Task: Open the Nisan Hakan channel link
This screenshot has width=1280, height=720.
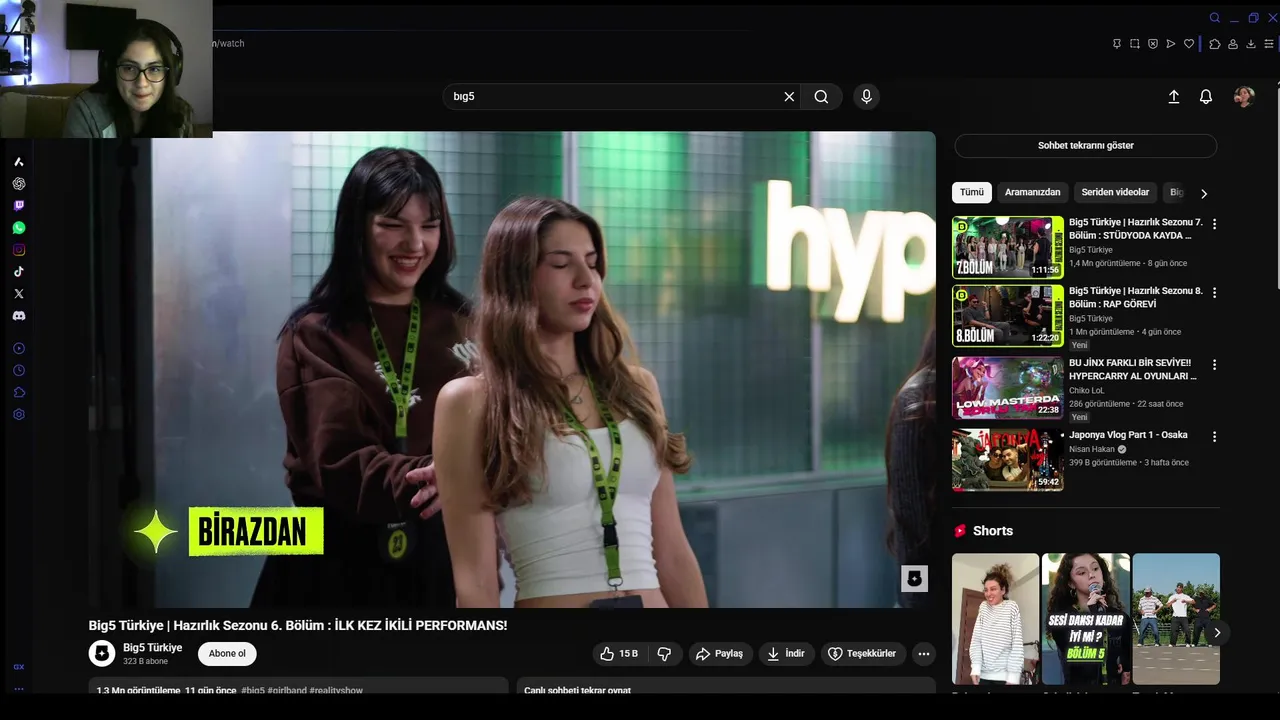Action: [x=1091, y=449]
